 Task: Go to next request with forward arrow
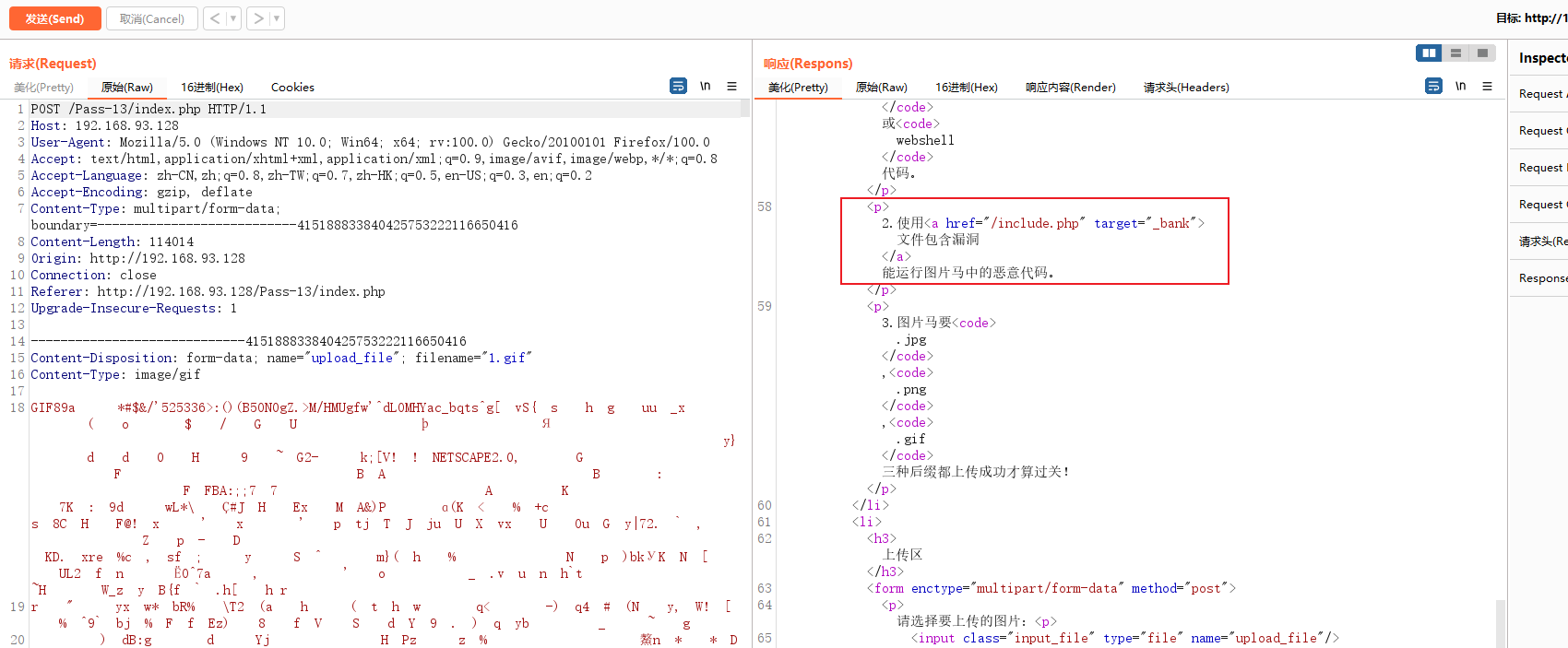(x=258, y=18)
